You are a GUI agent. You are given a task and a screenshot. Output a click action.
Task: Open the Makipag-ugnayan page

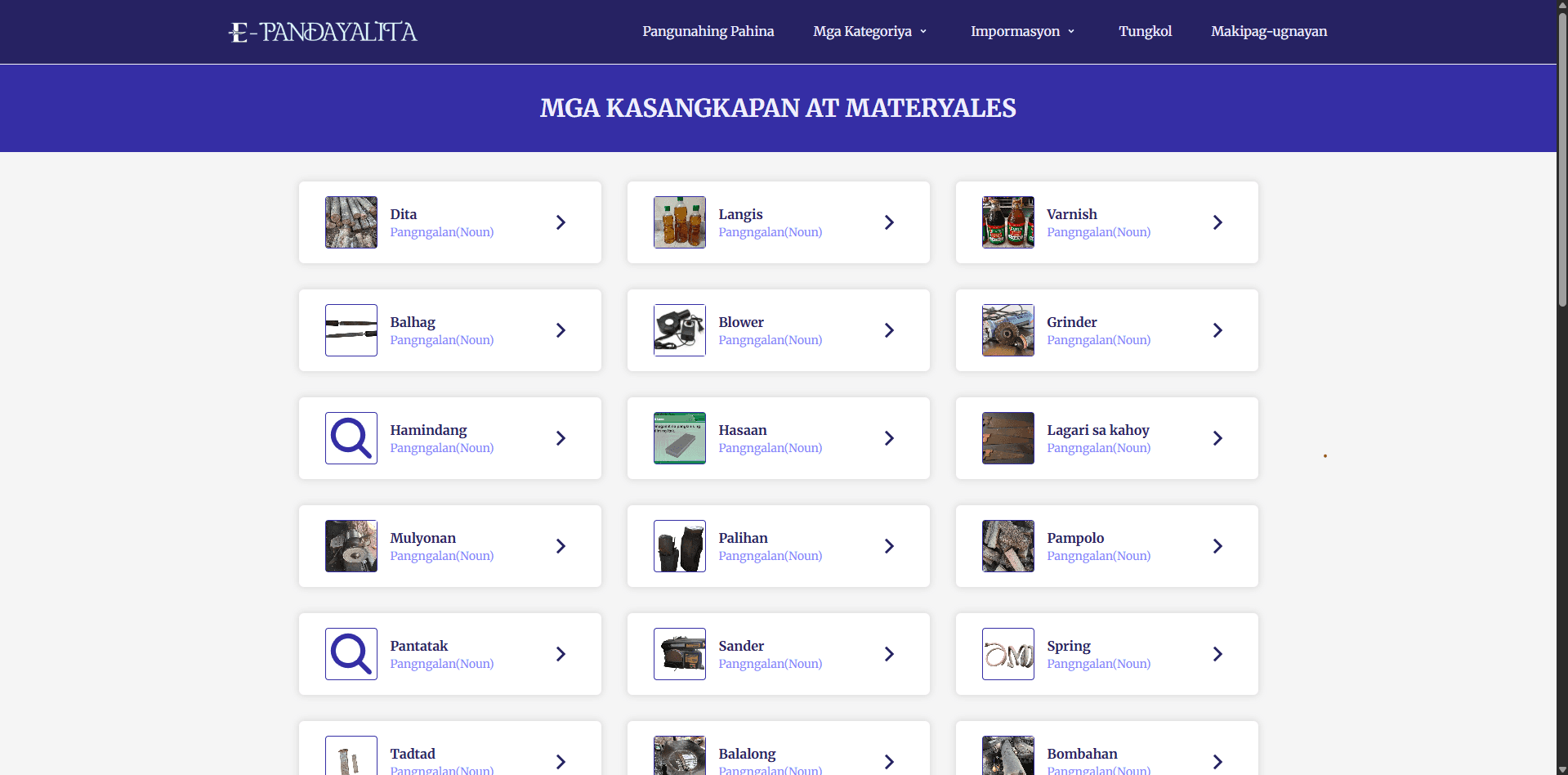(x=1268, y=32)
